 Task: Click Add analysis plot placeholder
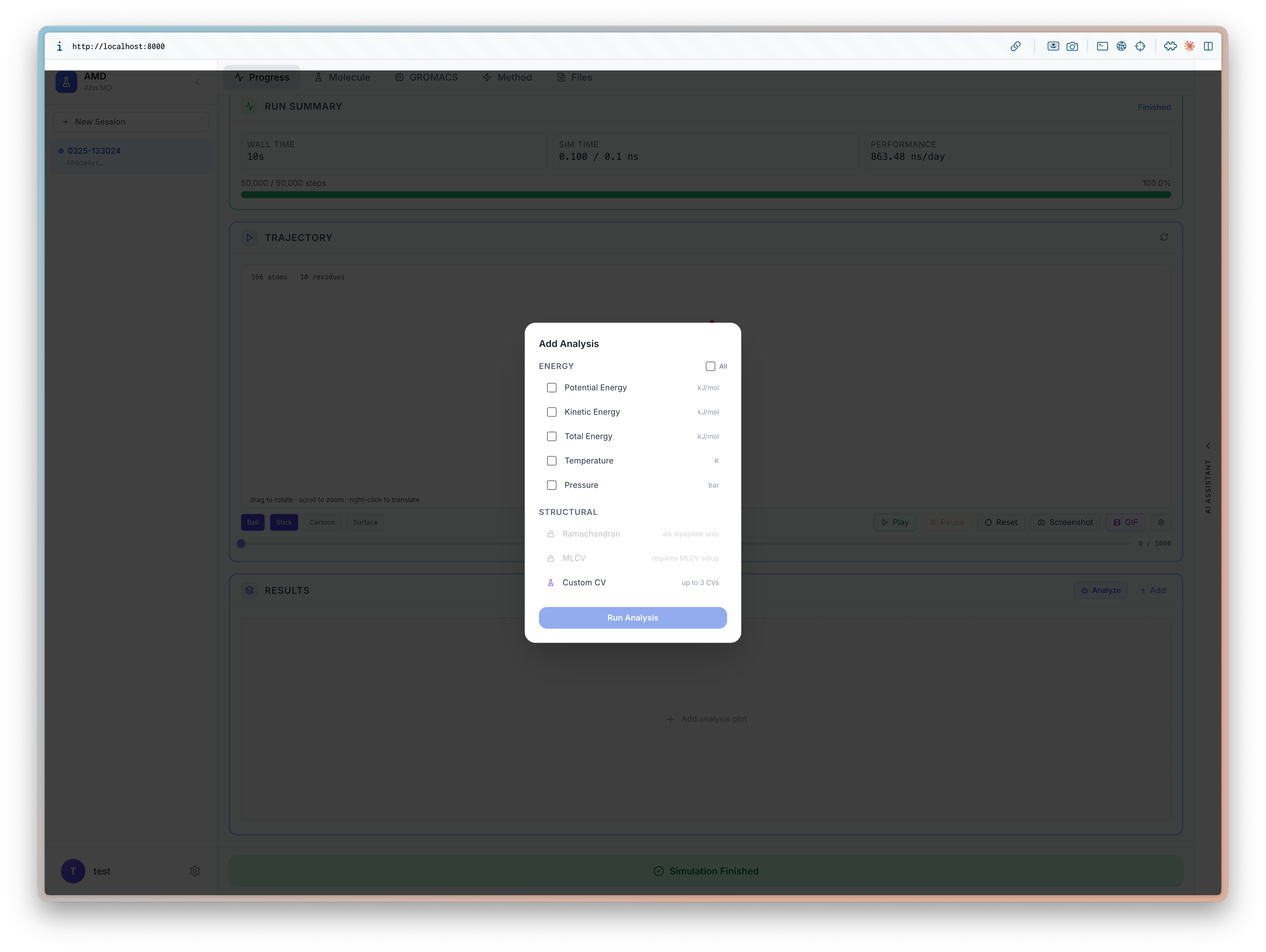[706, 719]
